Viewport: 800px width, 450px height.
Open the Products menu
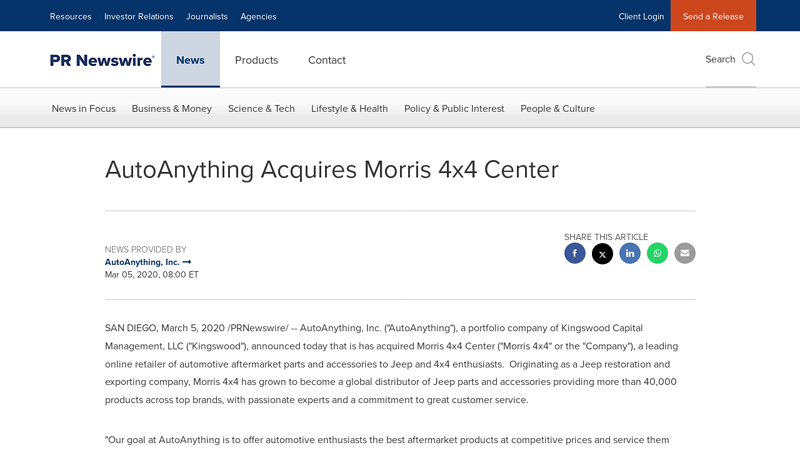pos(256,60)
